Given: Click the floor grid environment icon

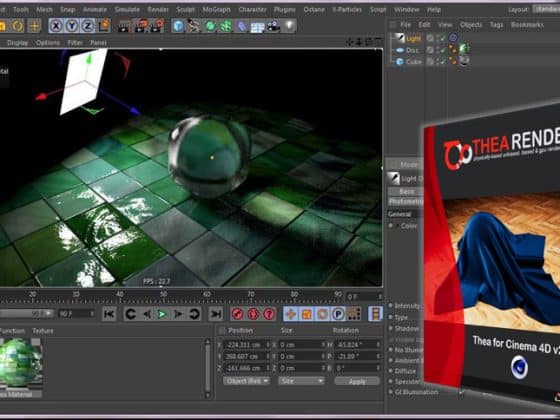Looking at the screenshot, I should (x=258, y=26).
